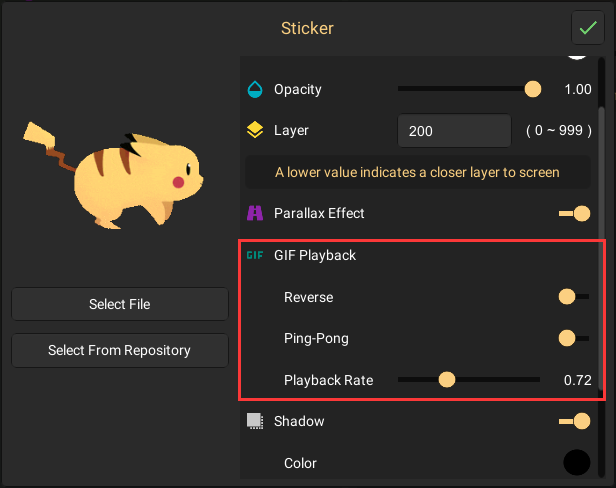Screen dimensions: 616x488
Task: Open the shadow Color swatch
Action: (x=576, y=462)
